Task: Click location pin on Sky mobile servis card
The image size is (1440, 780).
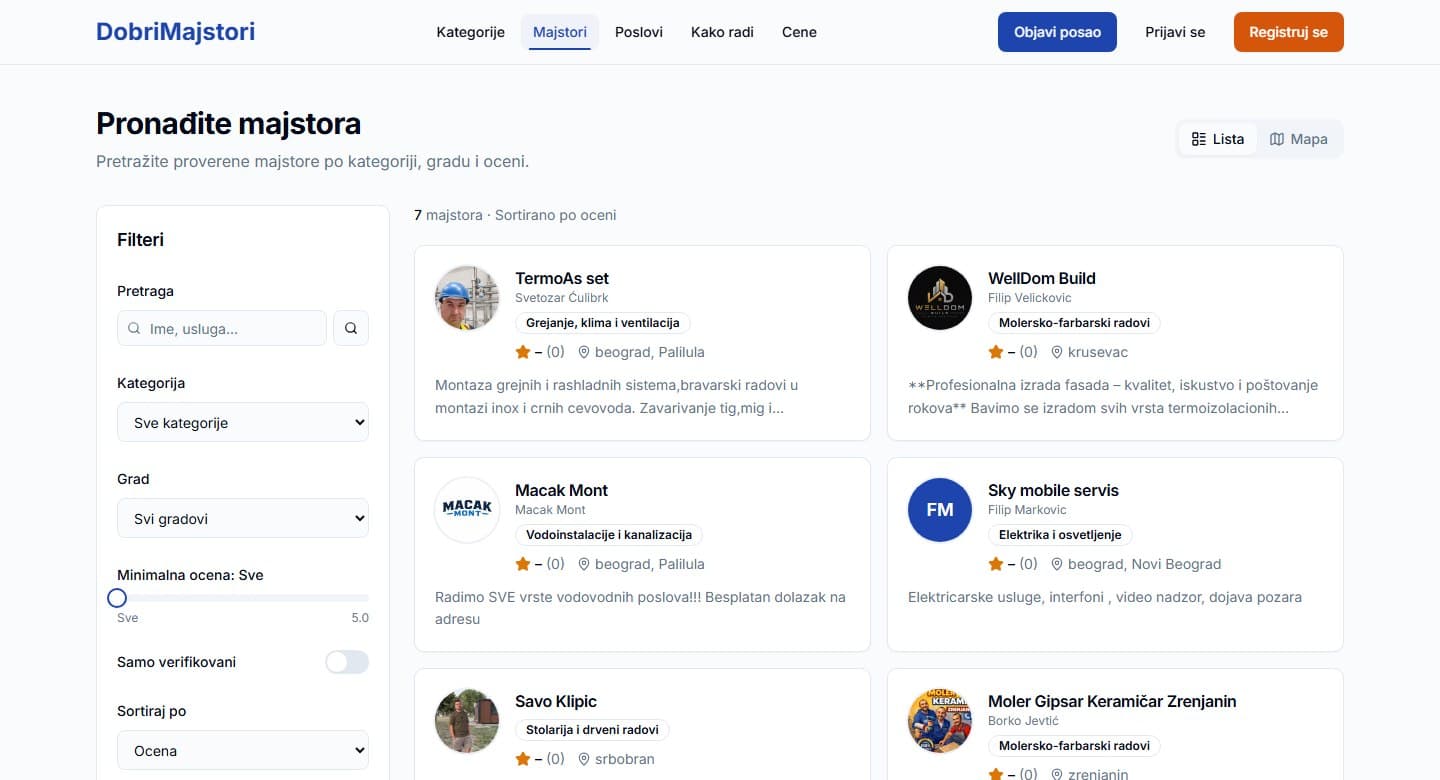Action: coord(1057,564)
